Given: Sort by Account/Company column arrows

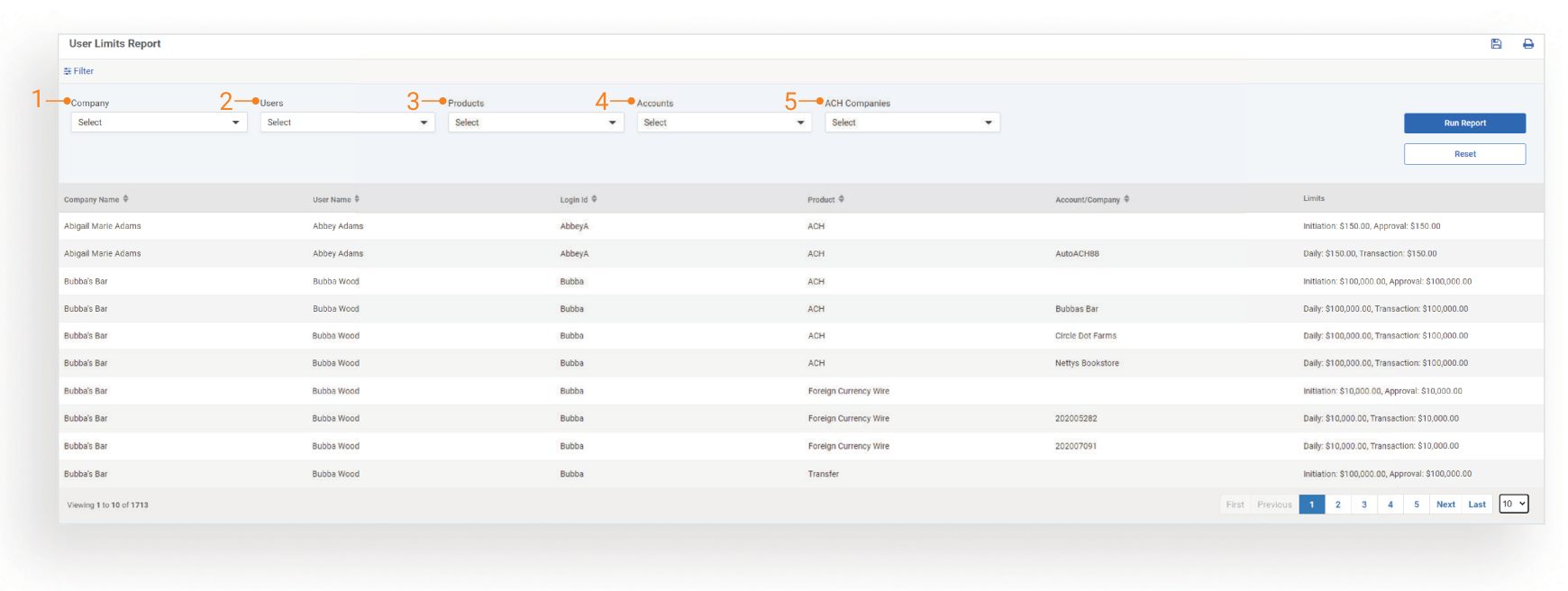Looking at the screenshot, I should [1126, 199].
